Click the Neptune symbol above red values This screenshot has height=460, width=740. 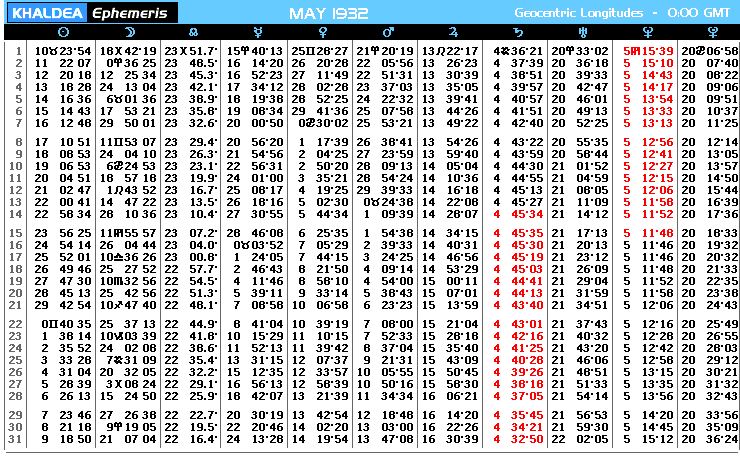click(x=648, y=32)
